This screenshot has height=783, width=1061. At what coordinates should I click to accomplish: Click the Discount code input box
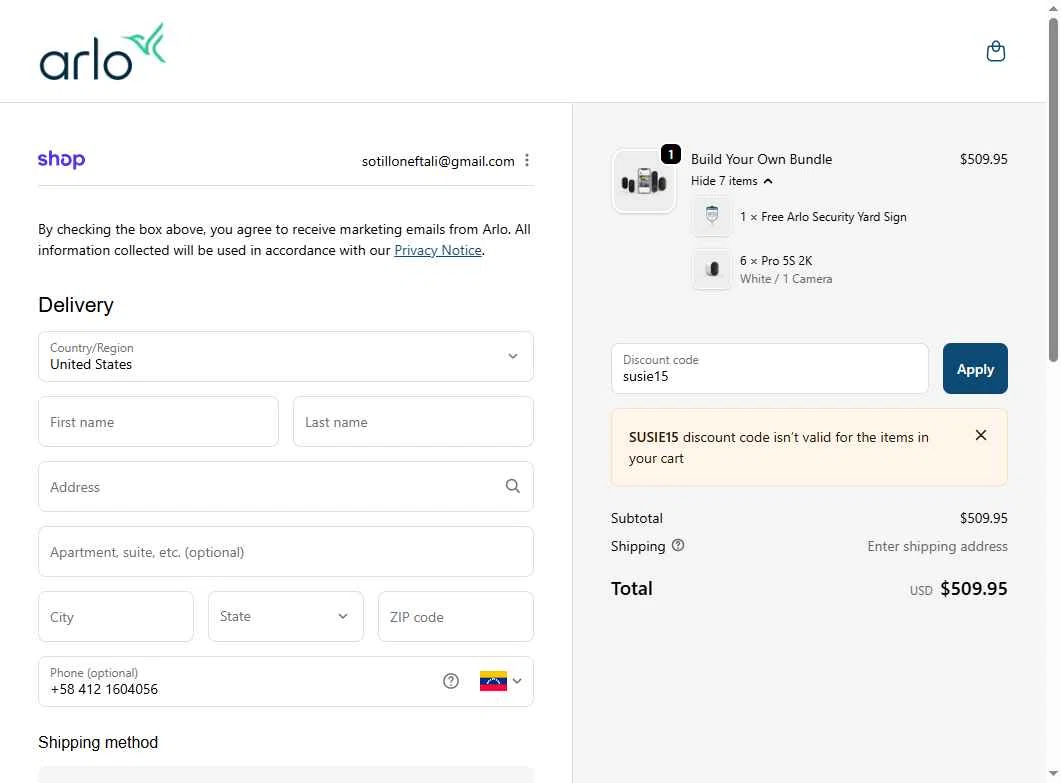pyautogui.click(x=770, y=369)
